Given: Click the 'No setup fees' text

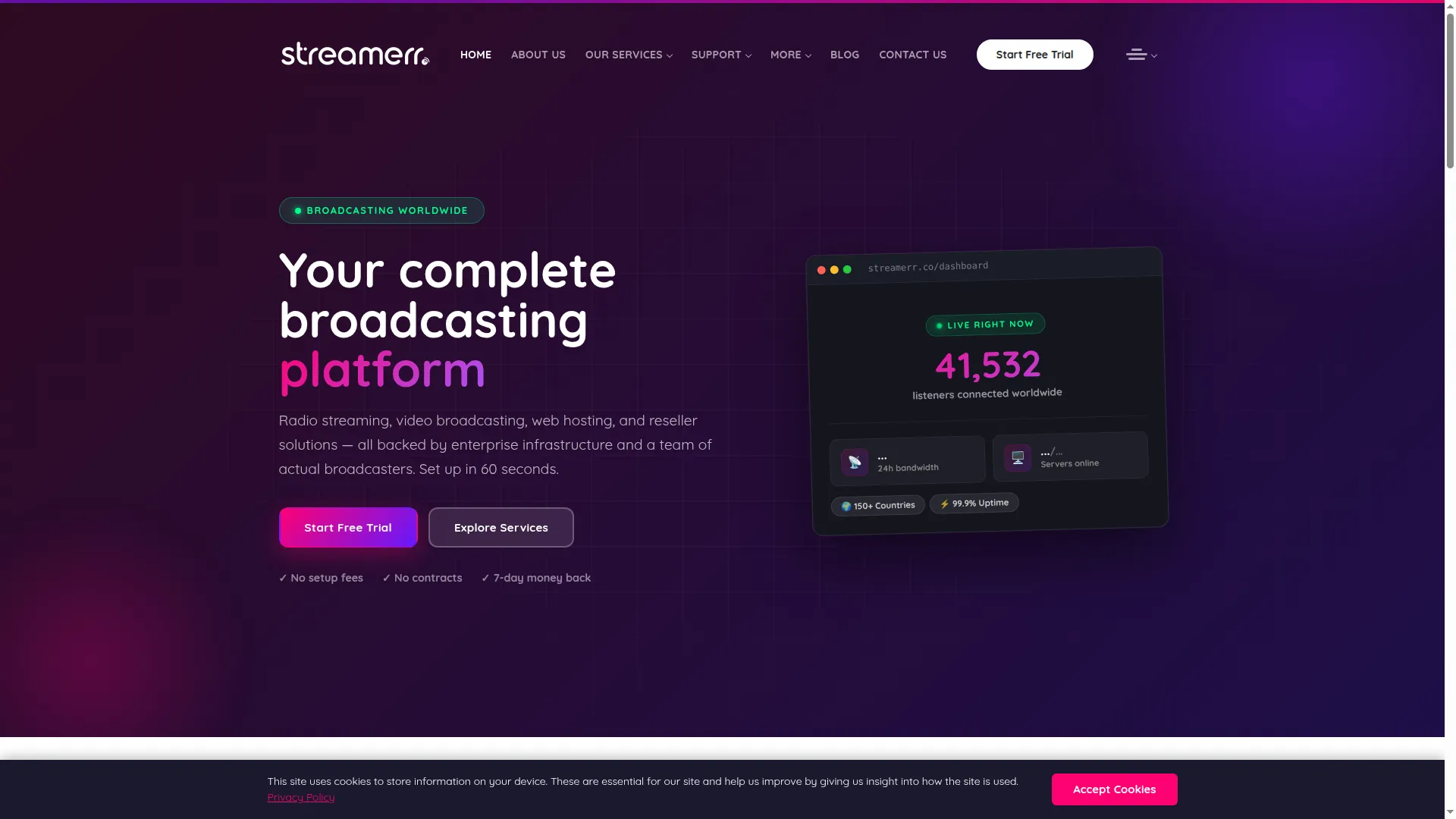Looking at the screenshot, I should [321, 578].
